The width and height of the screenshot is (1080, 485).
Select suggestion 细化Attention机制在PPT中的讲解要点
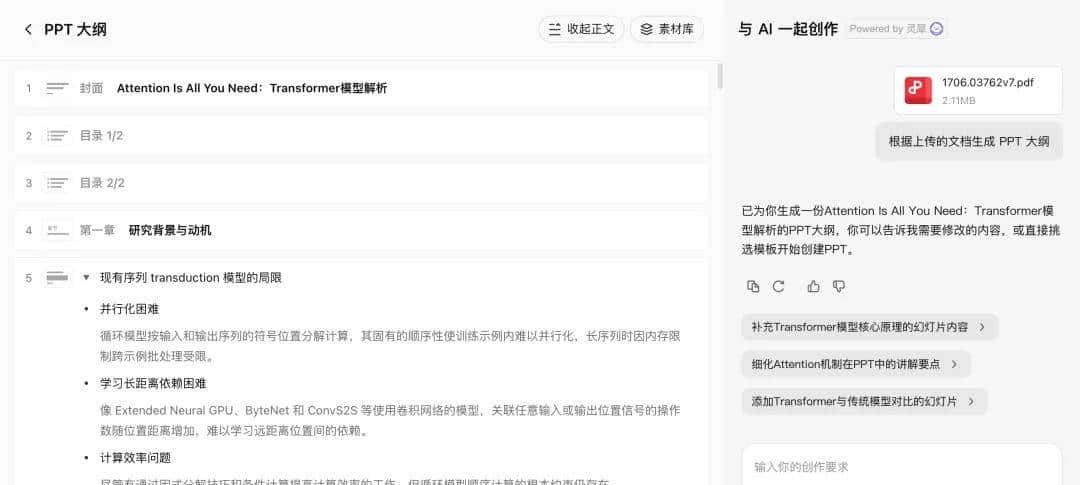(855, 364)
